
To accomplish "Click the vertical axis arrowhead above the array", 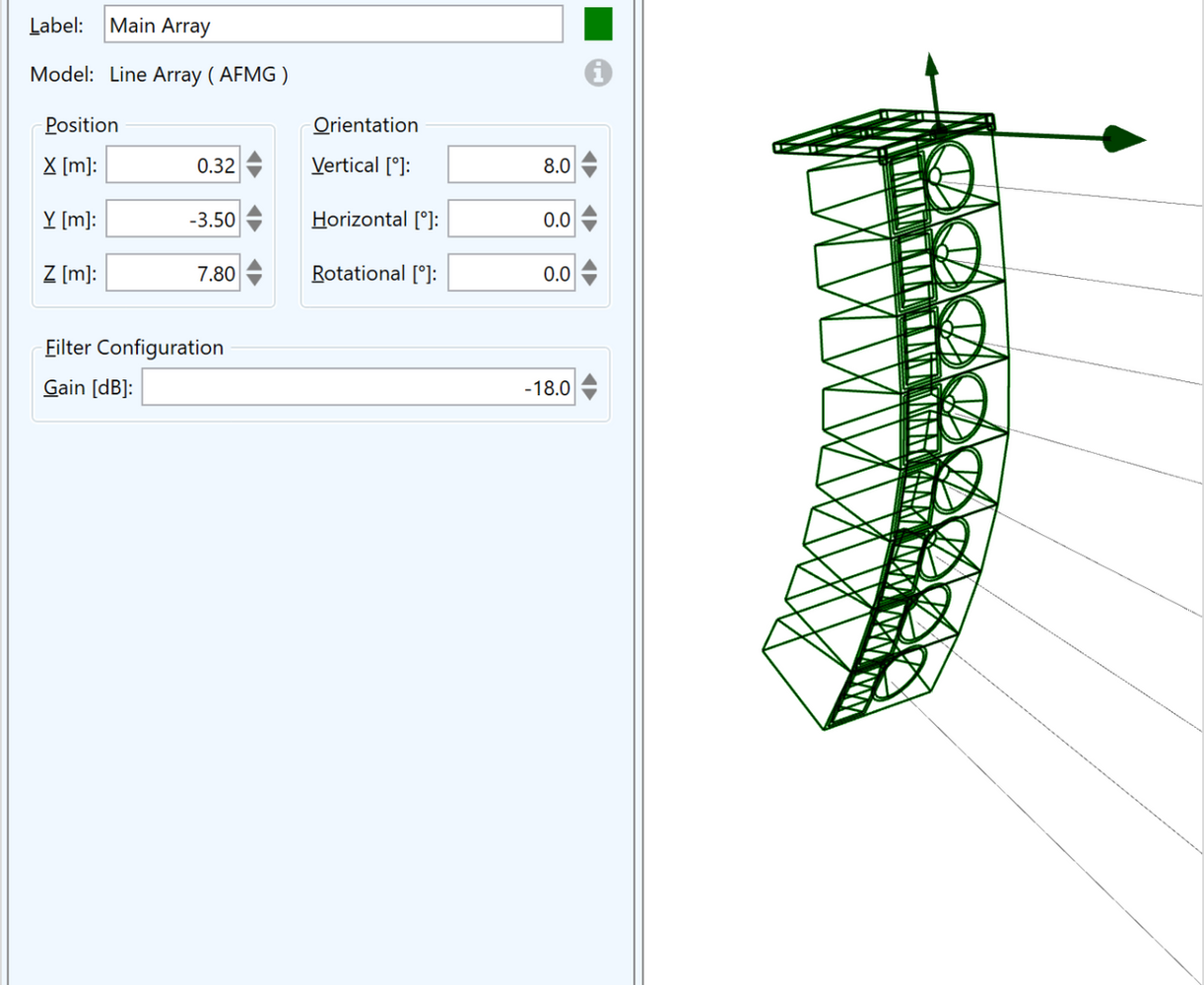I will click(930, 67).
